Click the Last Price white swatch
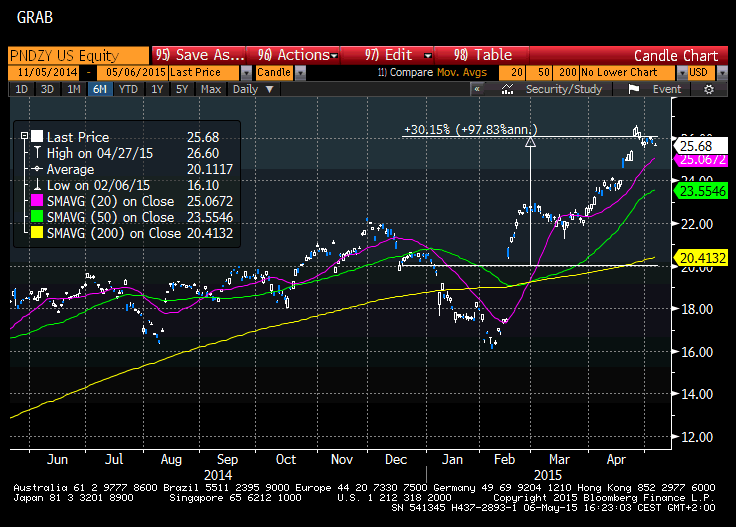 37,137
